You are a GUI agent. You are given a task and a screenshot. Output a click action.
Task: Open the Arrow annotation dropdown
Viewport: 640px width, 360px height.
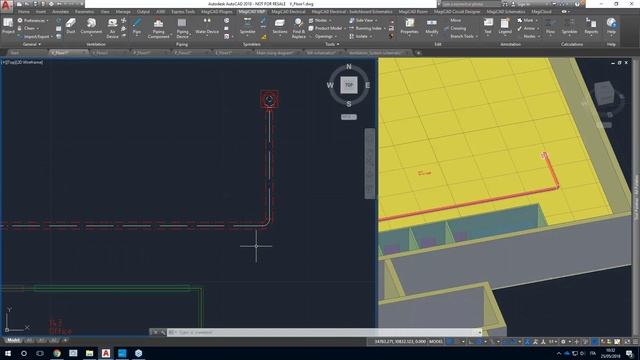(528, 28)
